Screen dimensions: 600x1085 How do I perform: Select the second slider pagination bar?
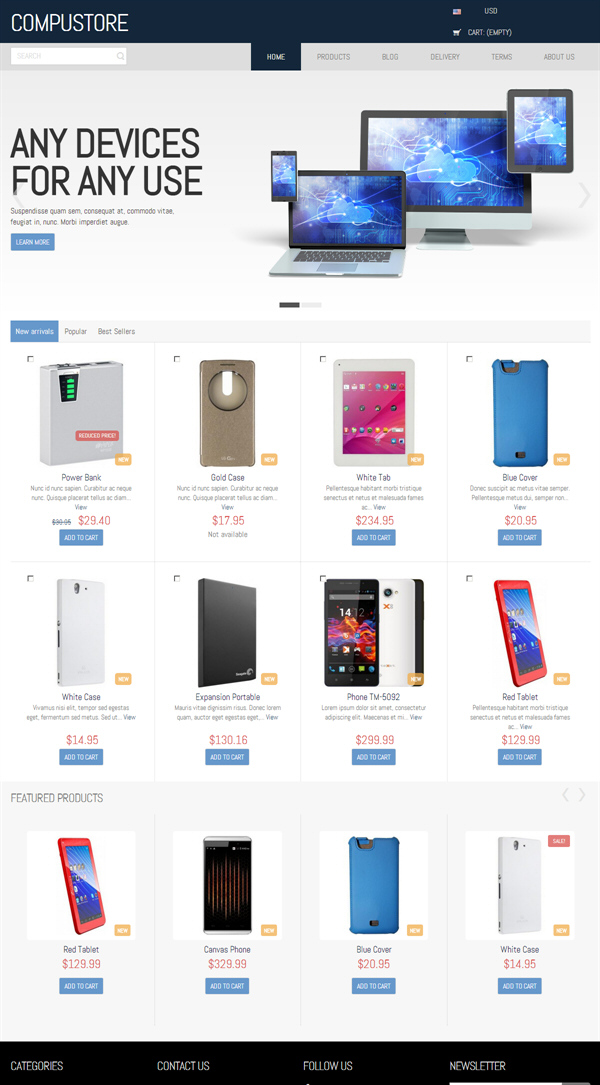click(x=311, y=304)
